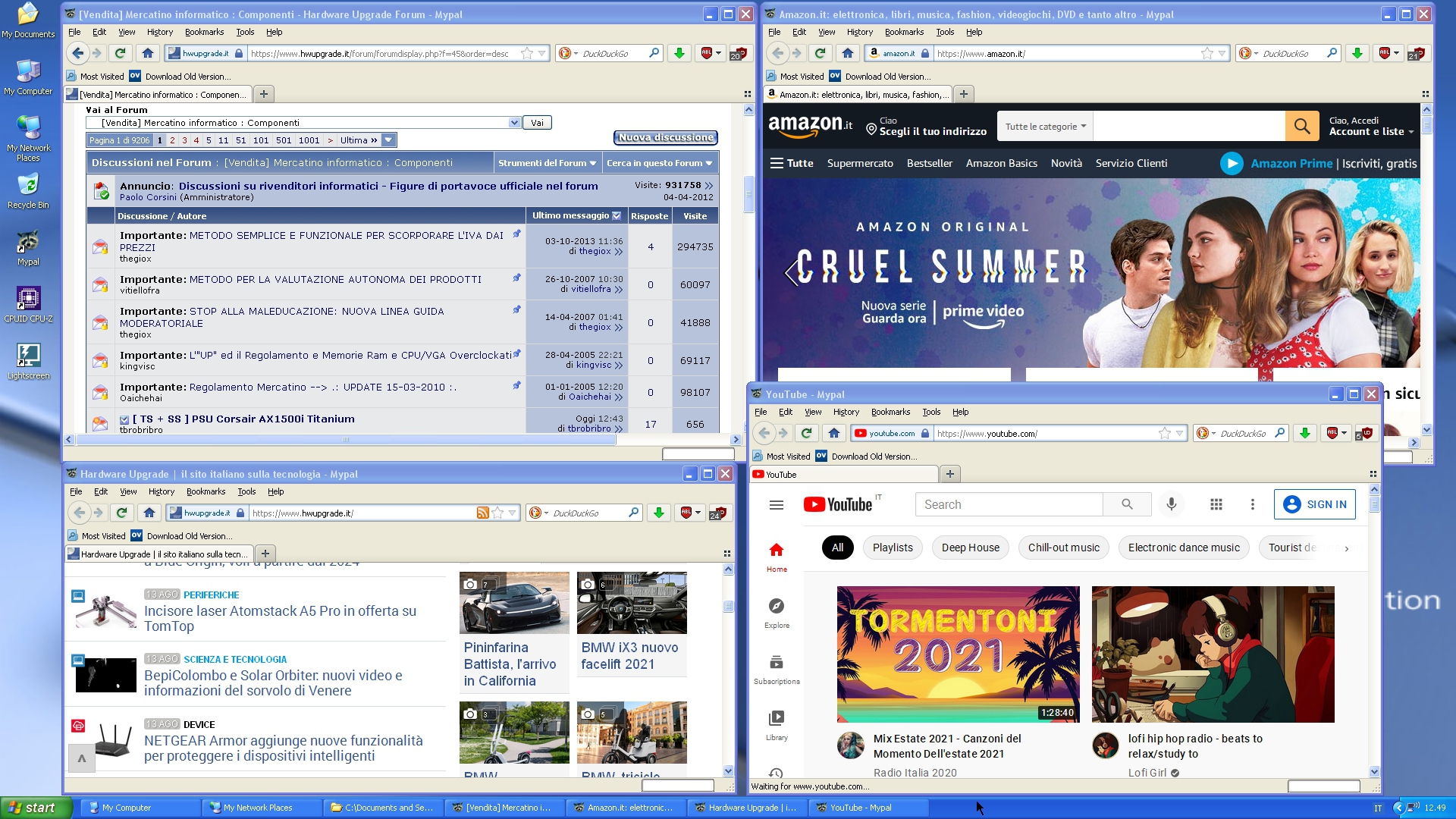Open Tutte le categorie dropdown on Amazon
This screenshot has width=1456, height=819.
1046,127
